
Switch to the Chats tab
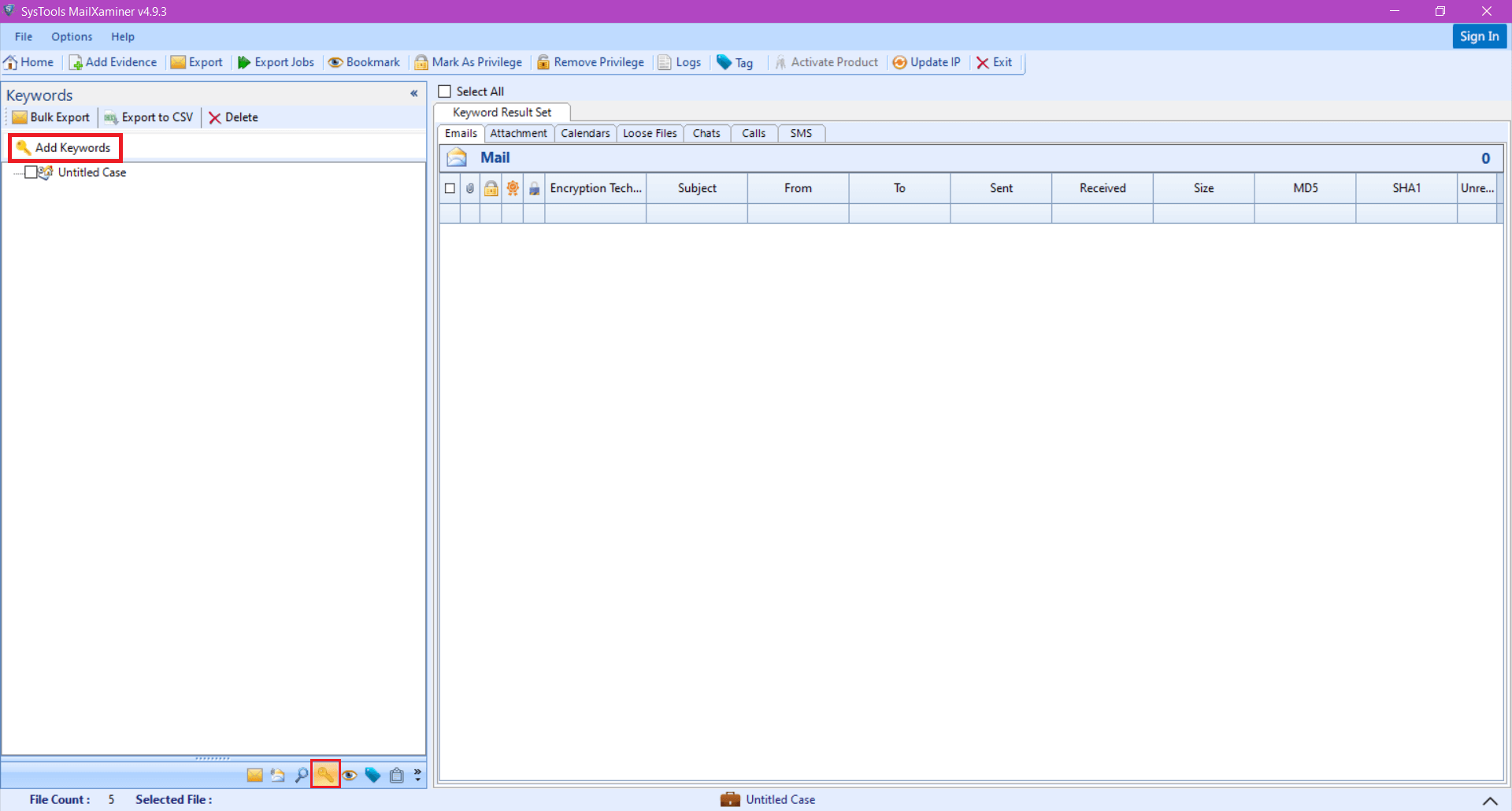pyautogui.click(x=706, y=133)
